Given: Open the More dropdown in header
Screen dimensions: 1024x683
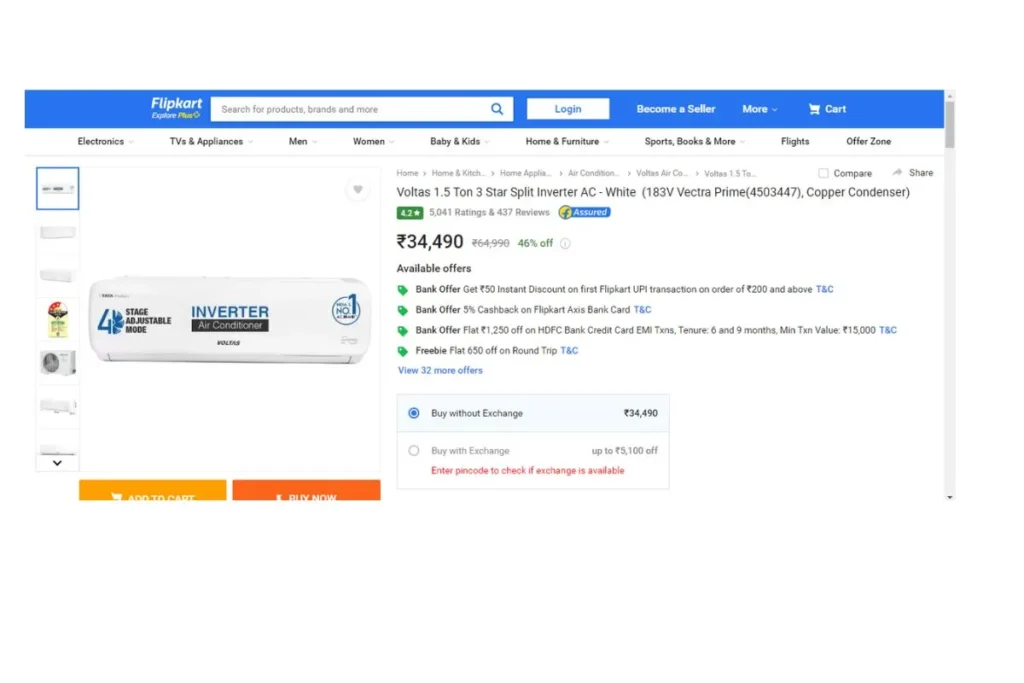Looking at the screenshot, I should (x=760, y=109).
